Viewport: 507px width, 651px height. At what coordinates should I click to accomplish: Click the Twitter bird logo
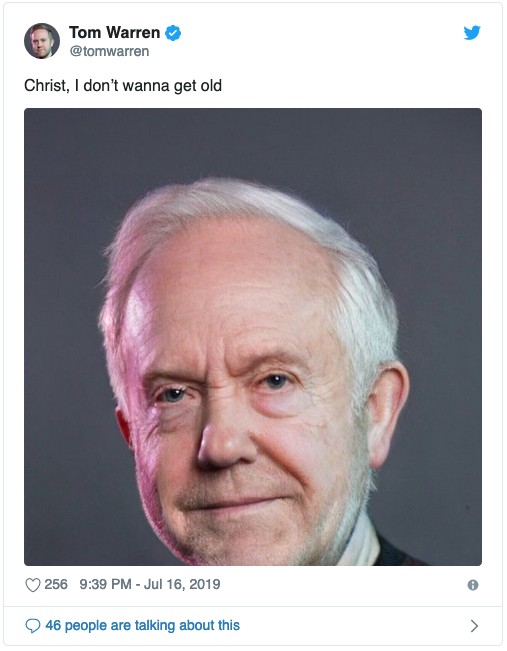click(x=472, y=32)
